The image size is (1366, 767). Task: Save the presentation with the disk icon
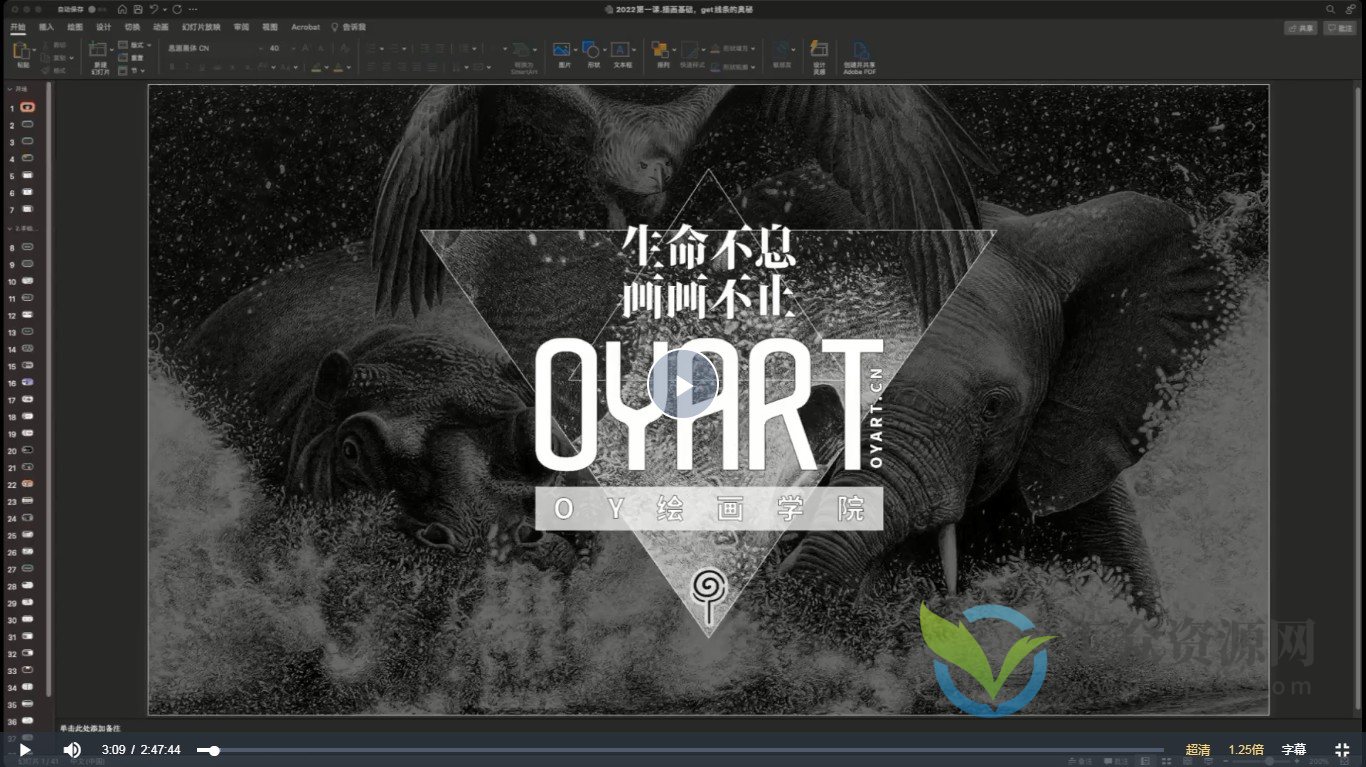click(137, 9)
